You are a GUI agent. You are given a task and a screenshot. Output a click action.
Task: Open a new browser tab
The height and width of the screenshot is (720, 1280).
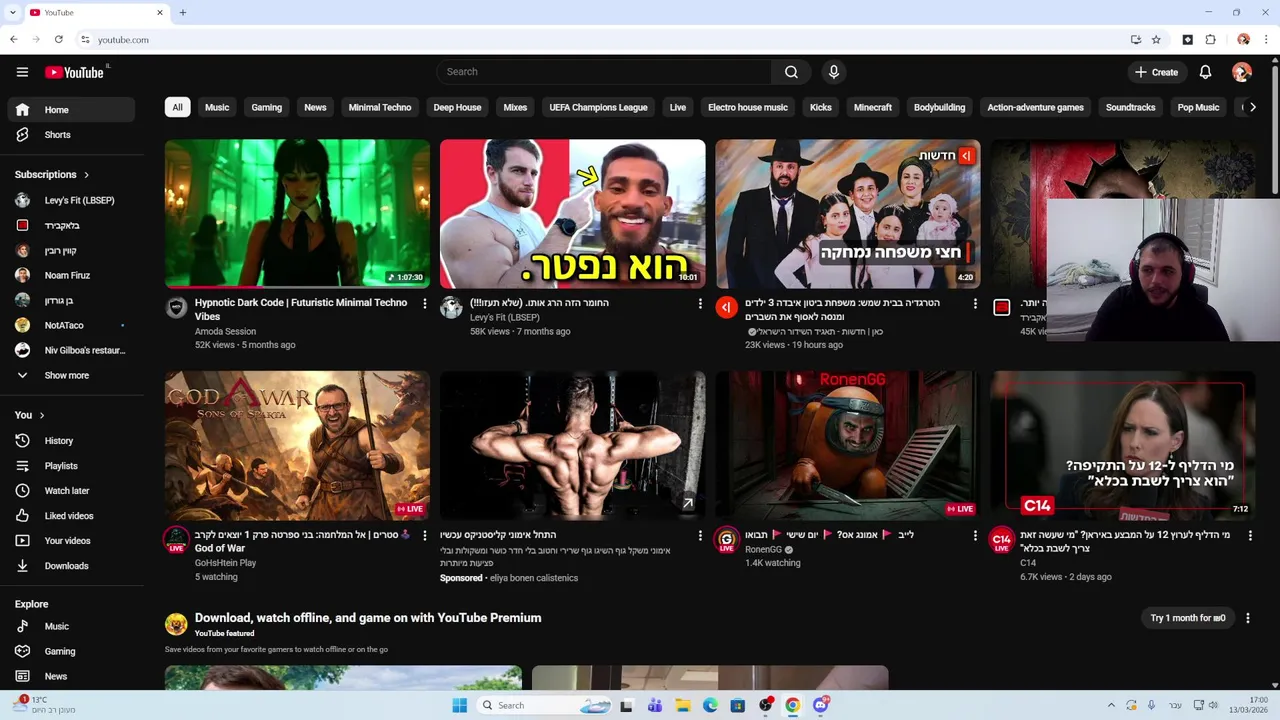click(183, 13)
